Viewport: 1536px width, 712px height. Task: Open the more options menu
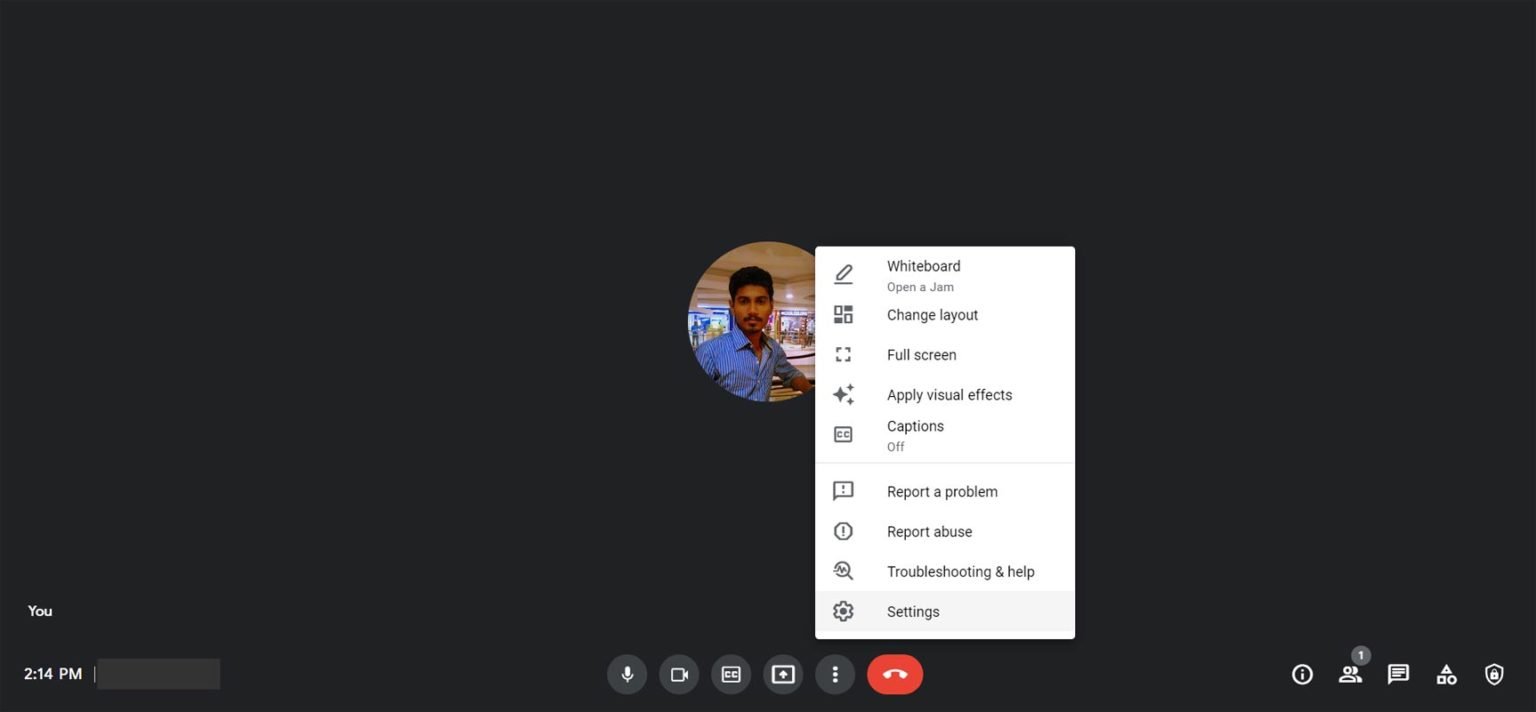[835, 674]
